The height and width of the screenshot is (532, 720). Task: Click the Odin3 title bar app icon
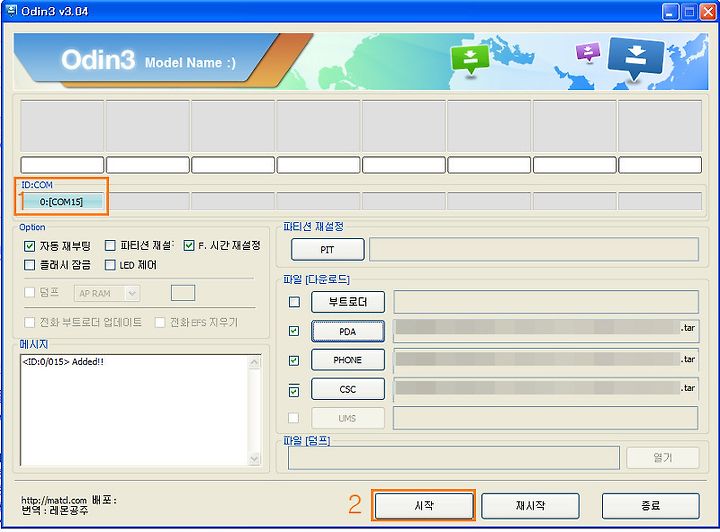11,10
